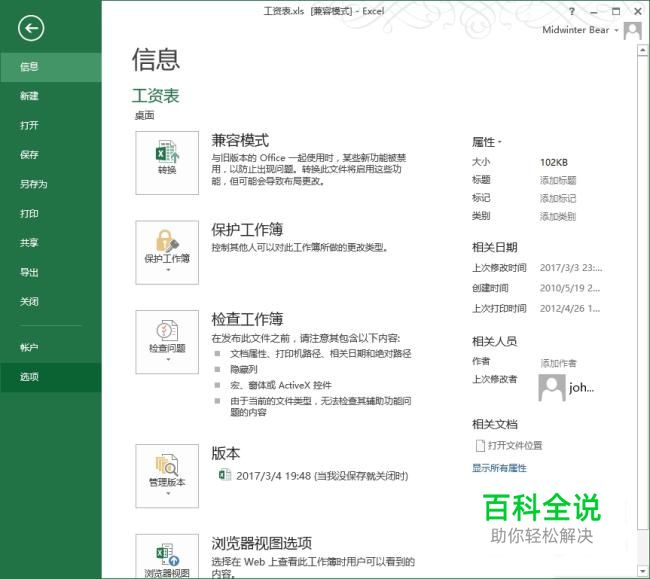This screenshot has height=579, width=650.
Task: Click the scrollbar up arrow
Action: (x=643, y=51)
